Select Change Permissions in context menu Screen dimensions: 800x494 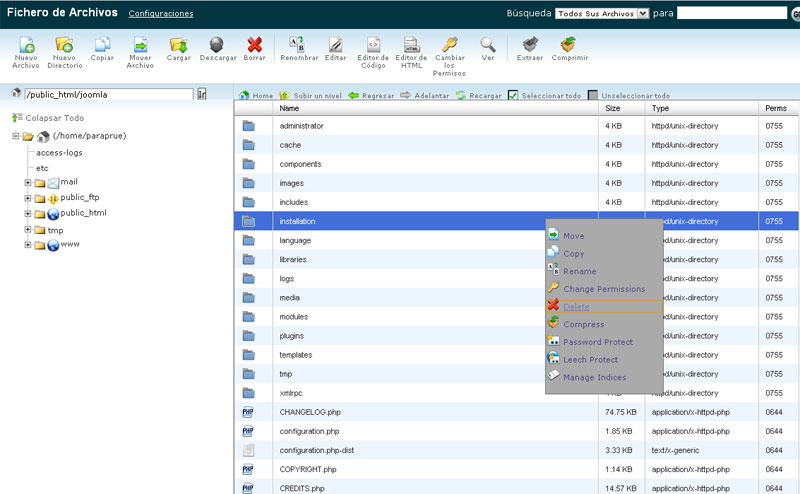point(603,289)
